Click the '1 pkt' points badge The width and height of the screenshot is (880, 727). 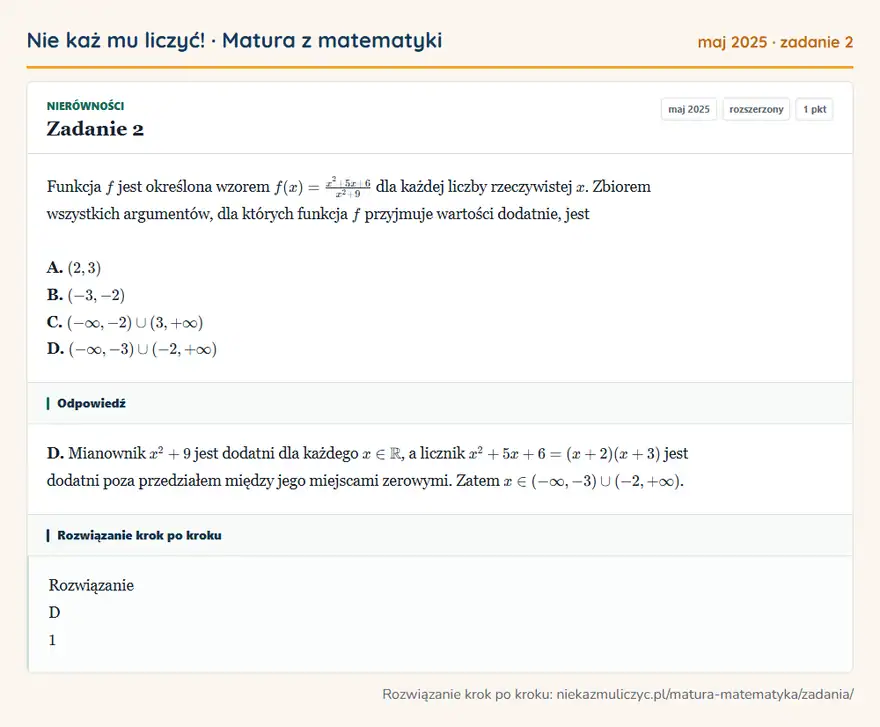pyautogui.click(x=814, y=109)
